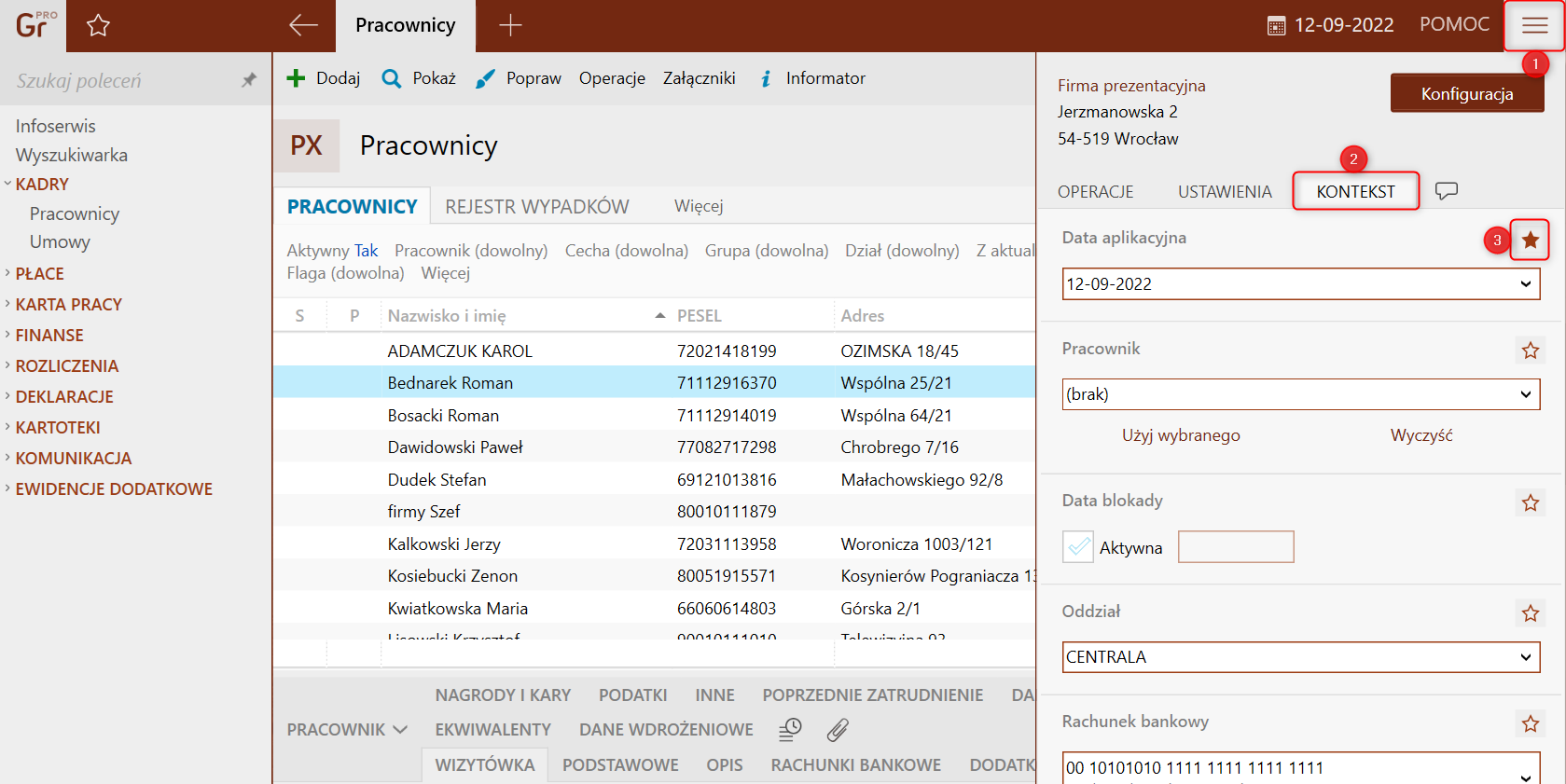Screen dimensions: 1566x784
Task: Click the paperclip attachments icon
Action: (838, 730)
